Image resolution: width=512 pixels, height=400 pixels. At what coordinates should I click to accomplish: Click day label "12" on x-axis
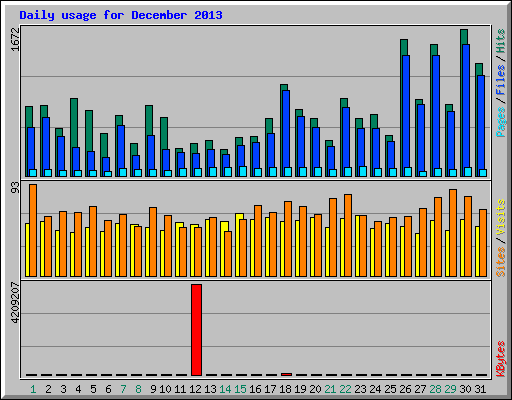click(x=195, y=389)
